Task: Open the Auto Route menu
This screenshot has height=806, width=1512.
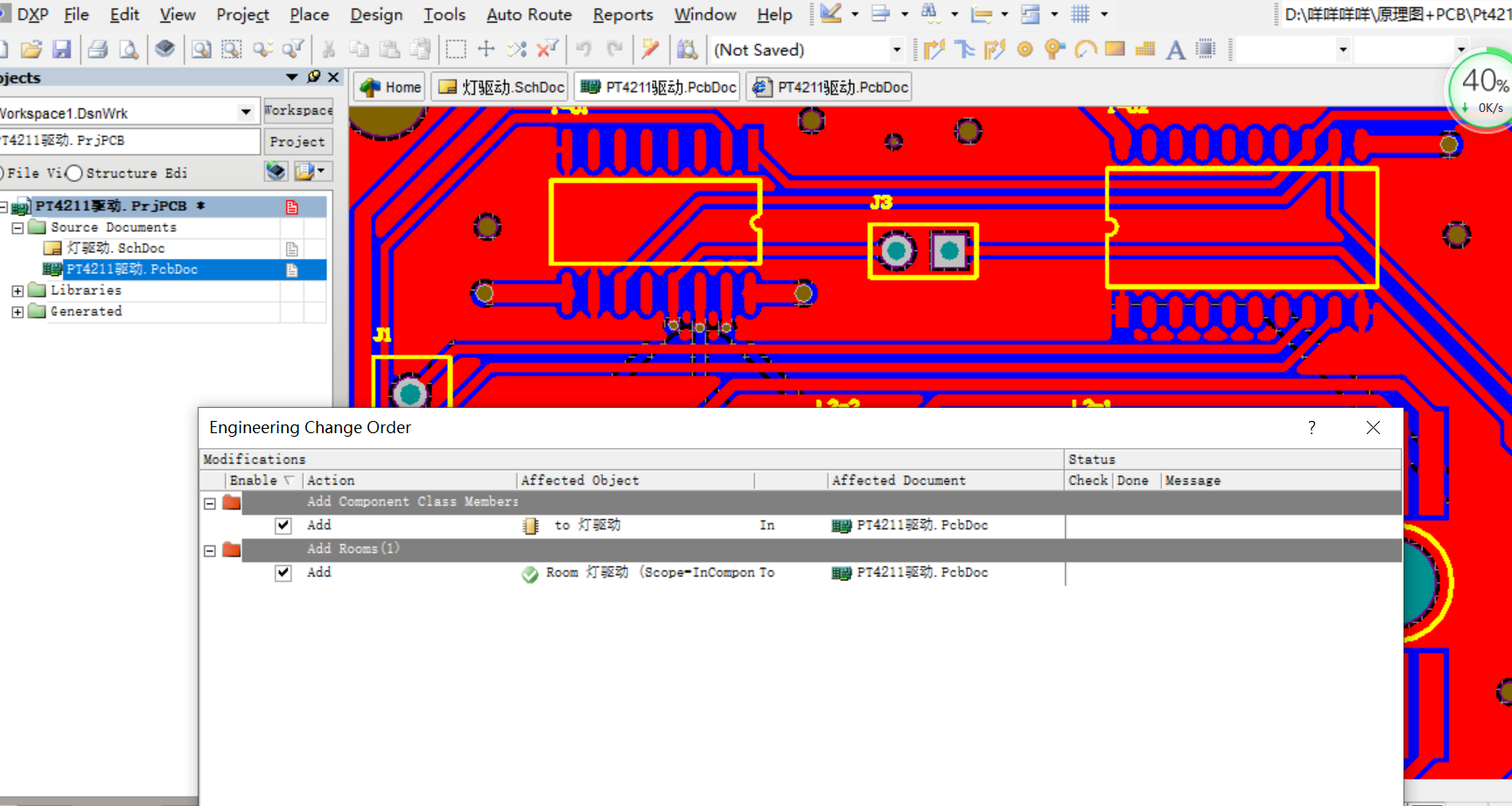Action: pyautogui.click(x=528, y=14)
